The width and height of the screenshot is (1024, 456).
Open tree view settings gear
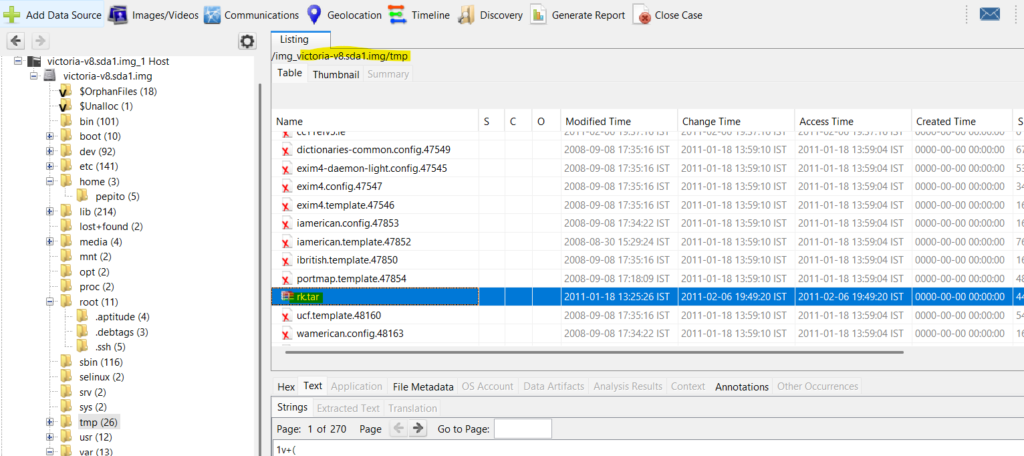pos(247,42)
